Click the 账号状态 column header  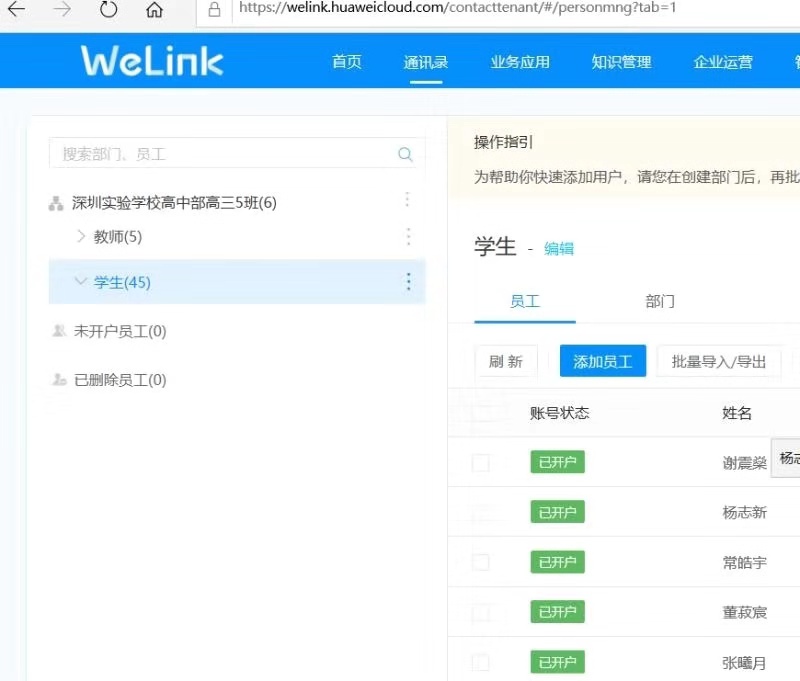click(x=559, y=413)
